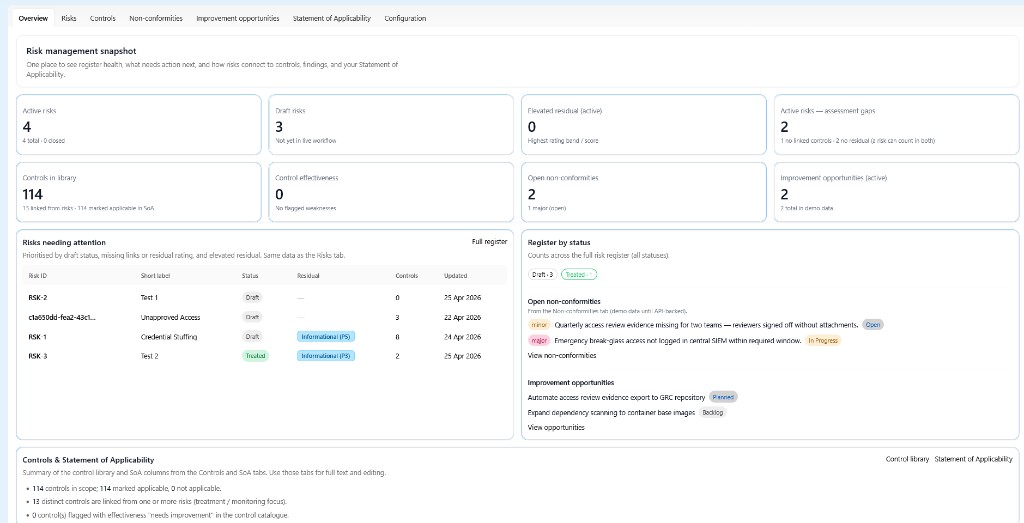Click the Planned badge on automate access review
The height and width of the screenshot is (523, 1024).
click(x=724, y=397)
